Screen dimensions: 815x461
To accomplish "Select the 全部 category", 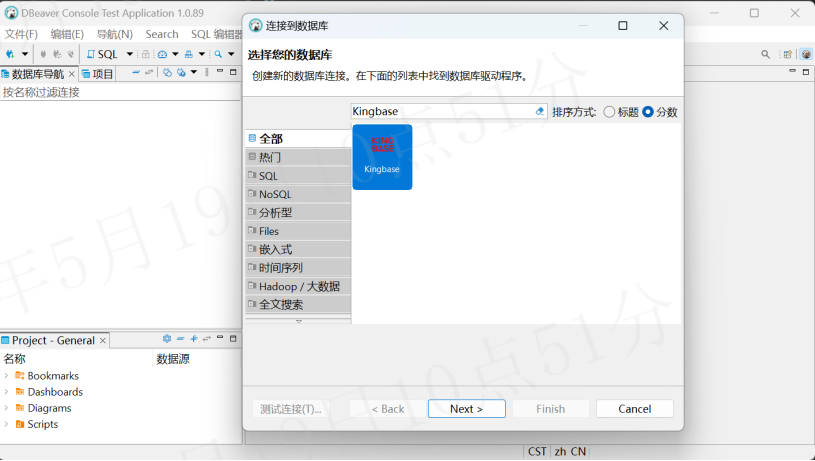I will [x=298, y=139].
